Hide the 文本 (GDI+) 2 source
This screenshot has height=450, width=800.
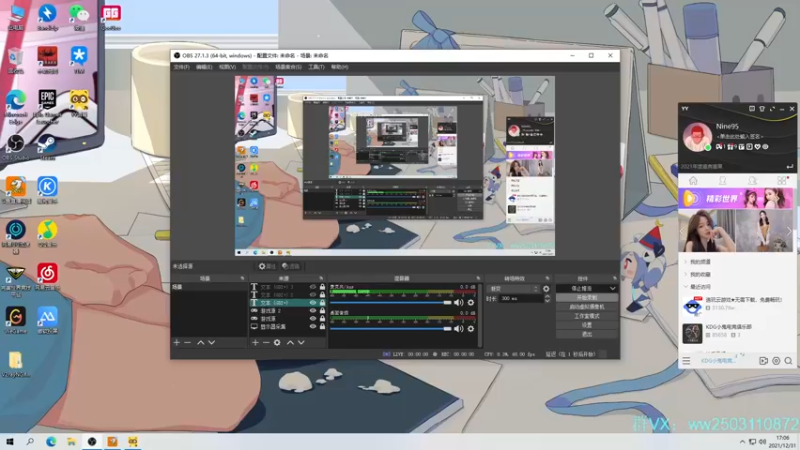click(313, 294)
